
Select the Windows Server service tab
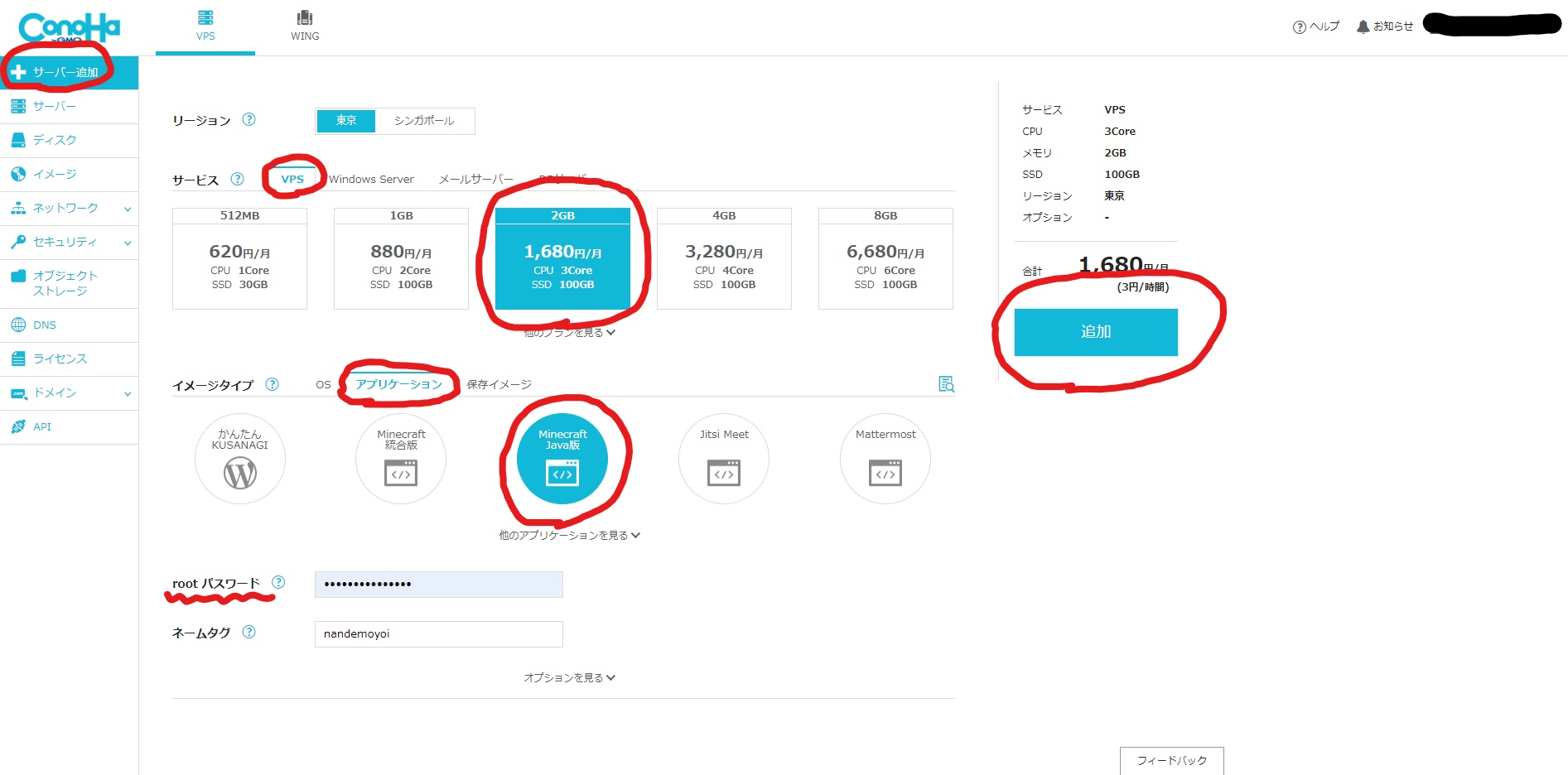[x=371, y=179]
